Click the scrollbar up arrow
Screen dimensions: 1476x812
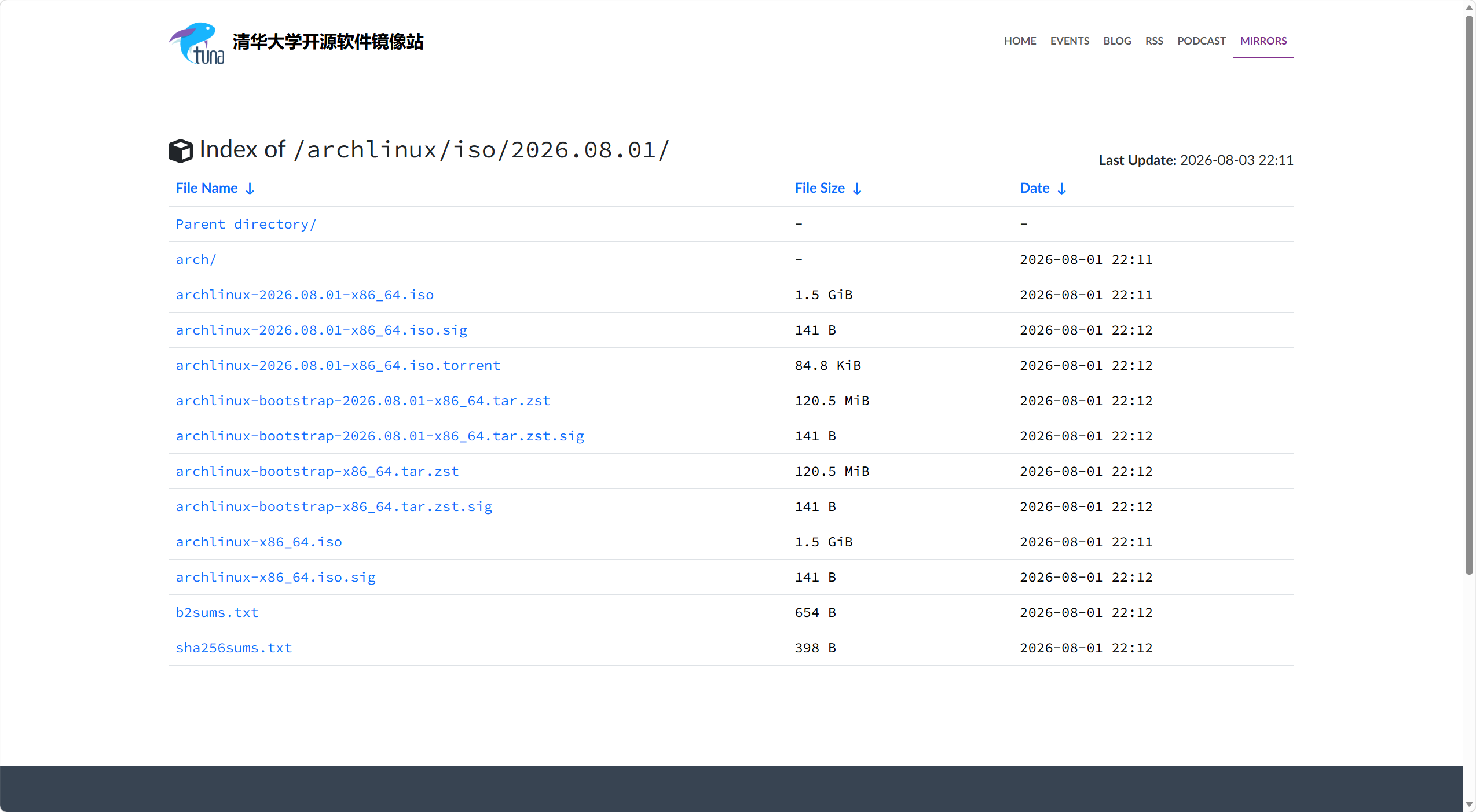click(1469, 8)
